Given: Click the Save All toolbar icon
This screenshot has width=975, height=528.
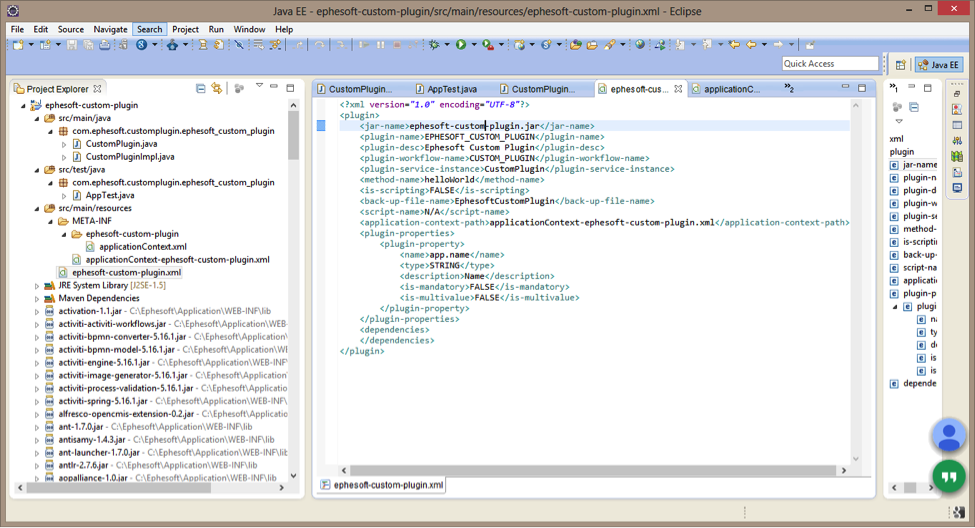Looking at the screenshot, I should tap(88, 45).
